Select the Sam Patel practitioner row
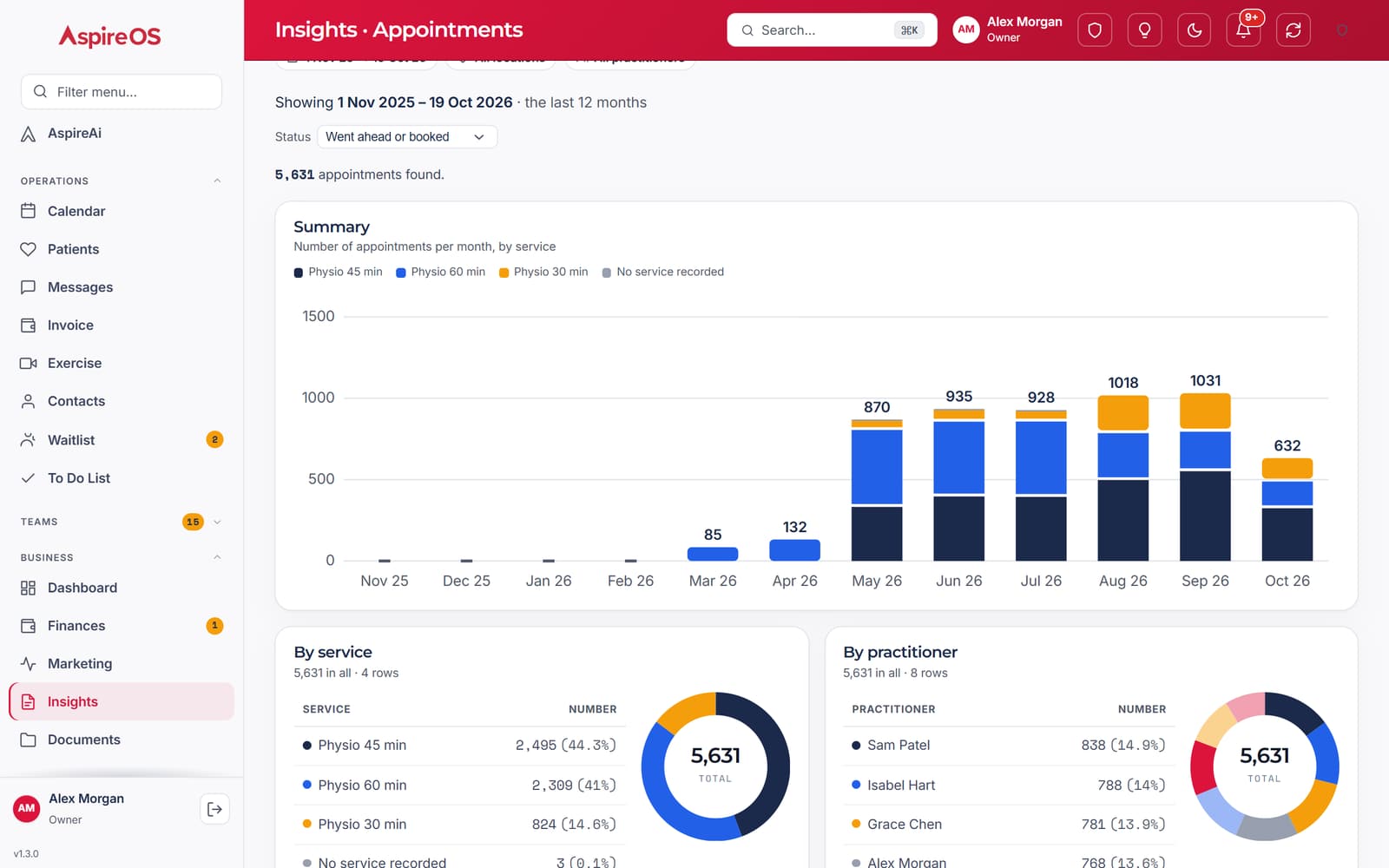The width and height of the screenshot is (1389, 868). click(x=1009, y=746)
